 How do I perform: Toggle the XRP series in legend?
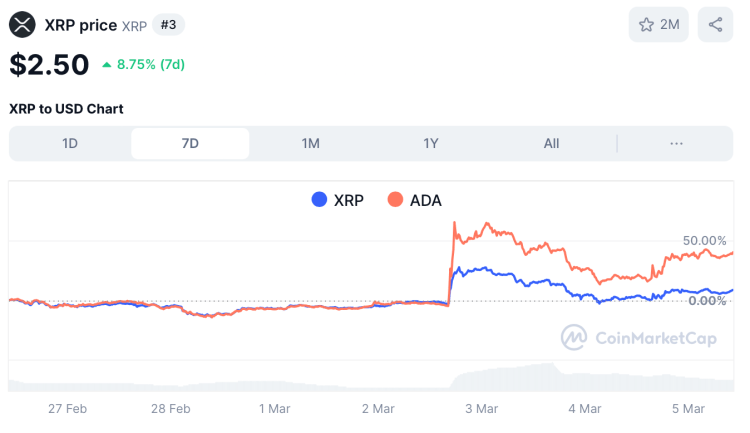pos(337,200)
